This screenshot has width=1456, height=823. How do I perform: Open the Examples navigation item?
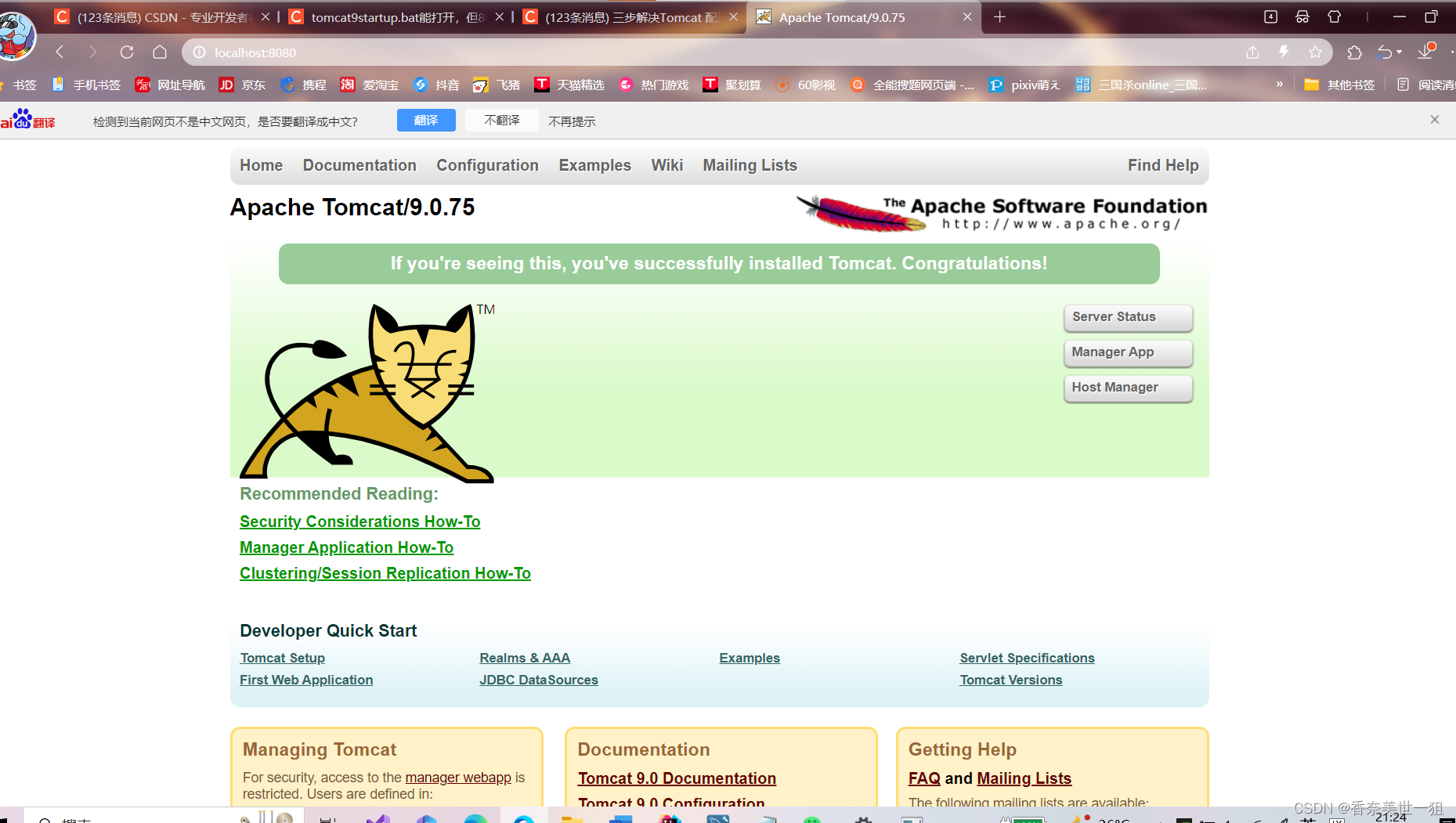coord(594,165)
